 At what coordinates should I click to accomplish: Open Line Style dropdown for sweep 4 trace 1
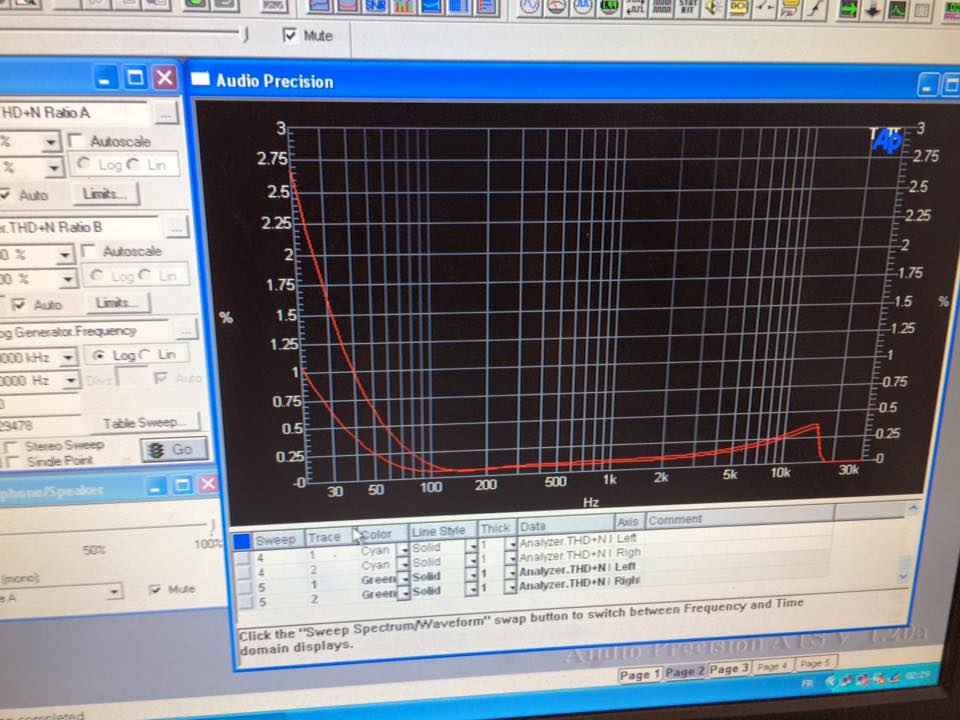coord(470,549)
